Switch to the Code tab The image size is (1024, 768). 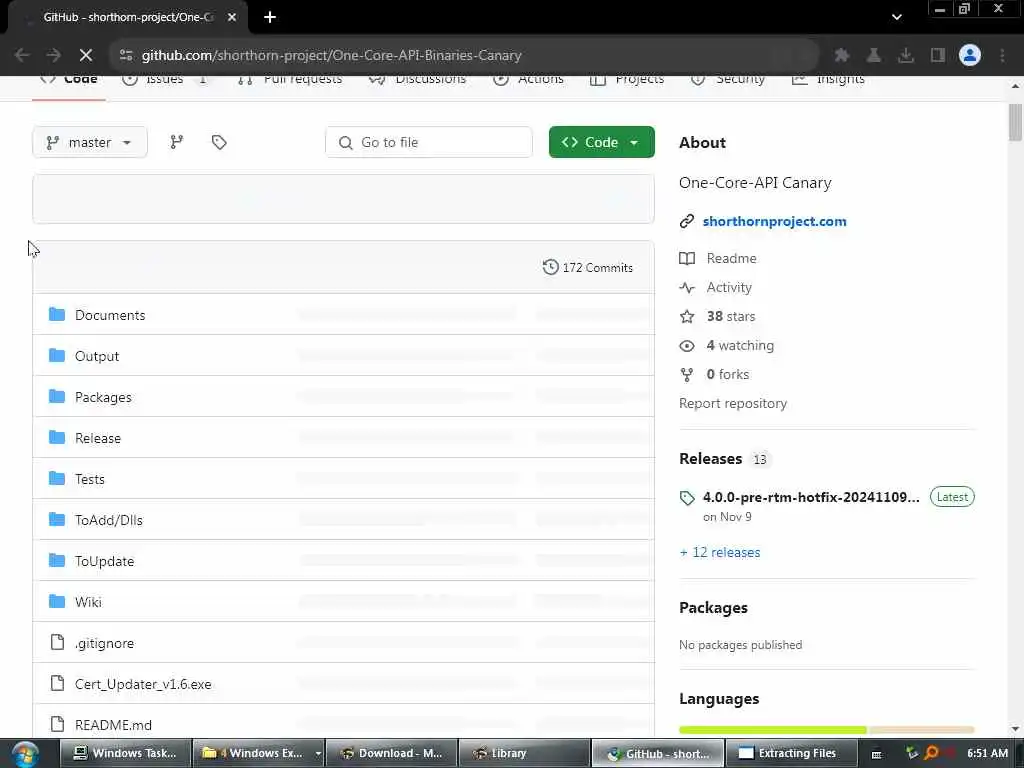pyautogui.click(x=69, y=80)
